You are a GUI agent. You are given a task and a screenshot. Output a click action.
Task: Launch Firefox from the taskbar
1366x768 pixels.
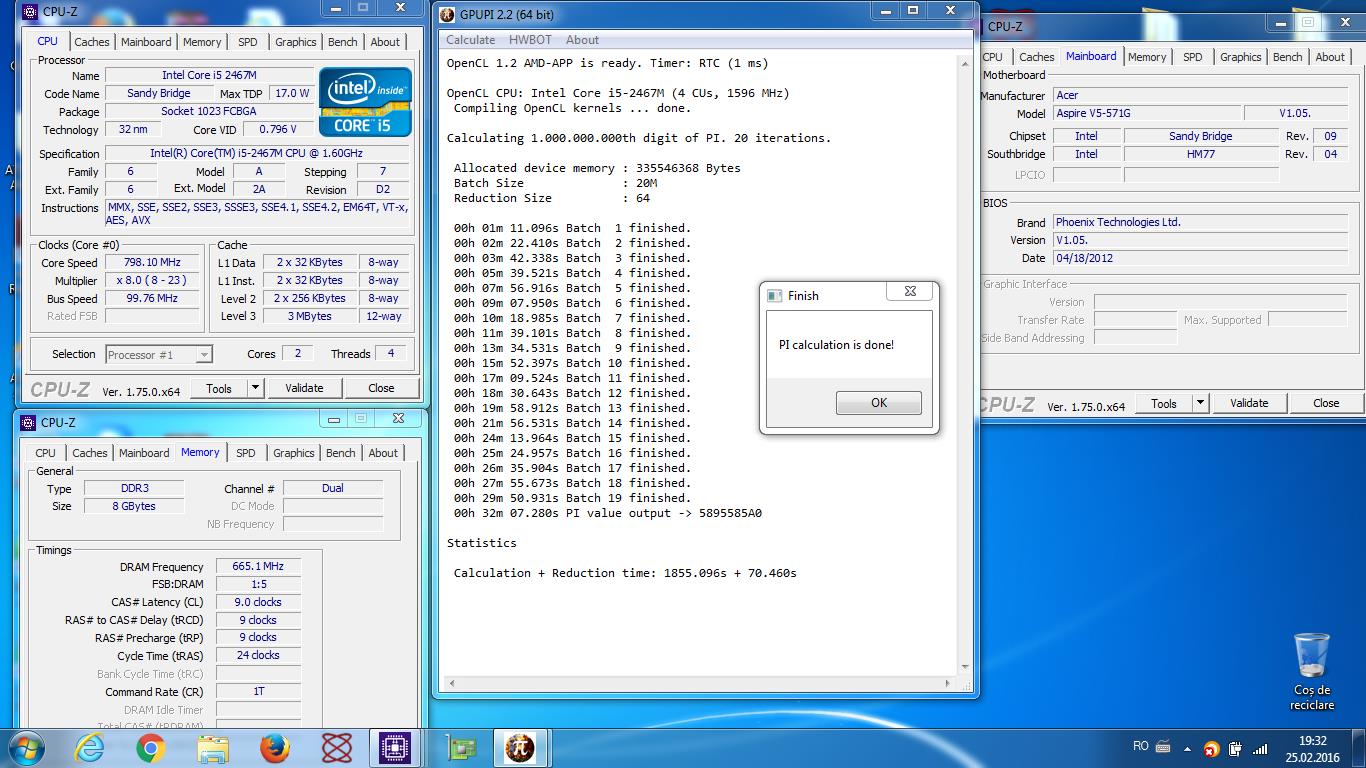274,748
